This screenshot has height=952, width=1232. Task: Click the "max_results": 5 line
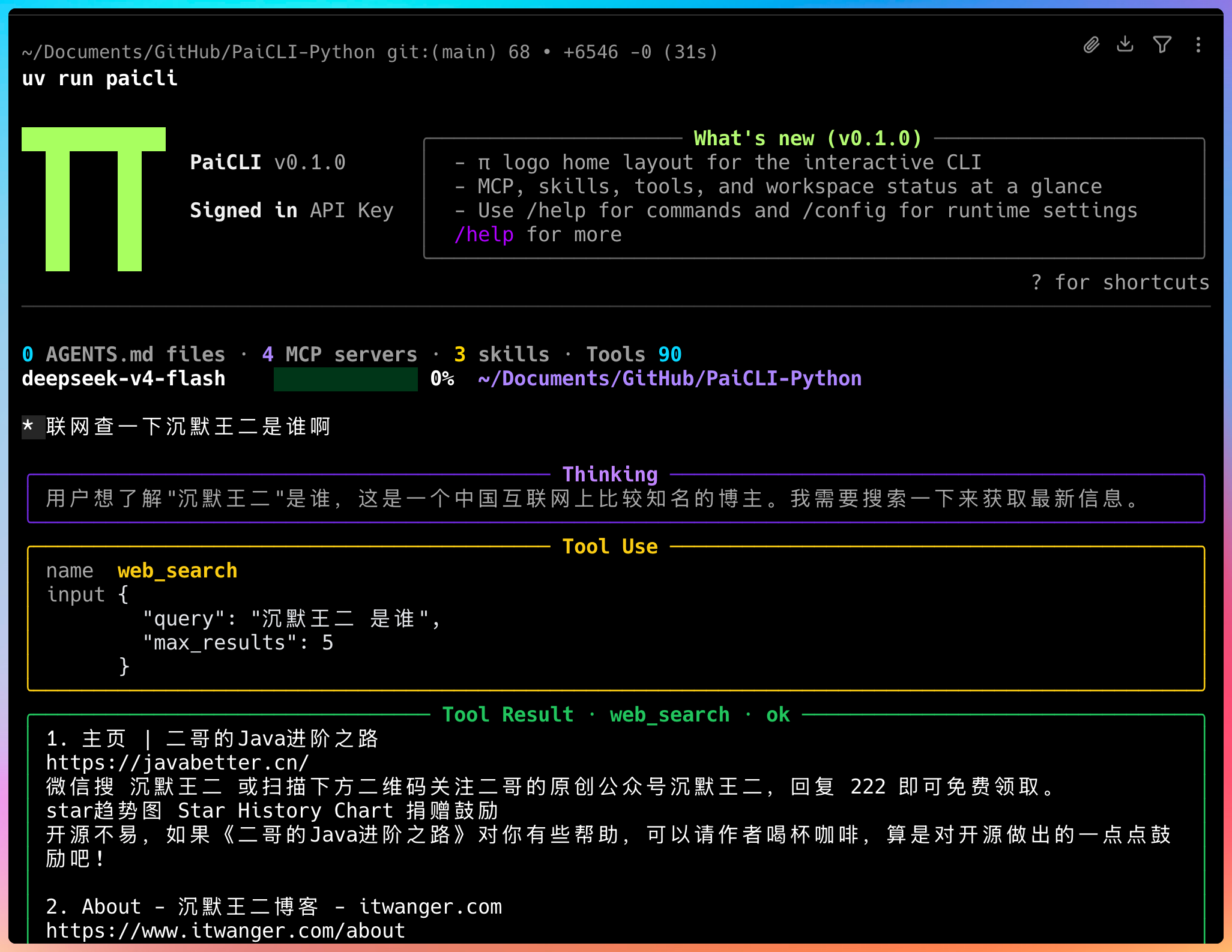coord(238,643)
